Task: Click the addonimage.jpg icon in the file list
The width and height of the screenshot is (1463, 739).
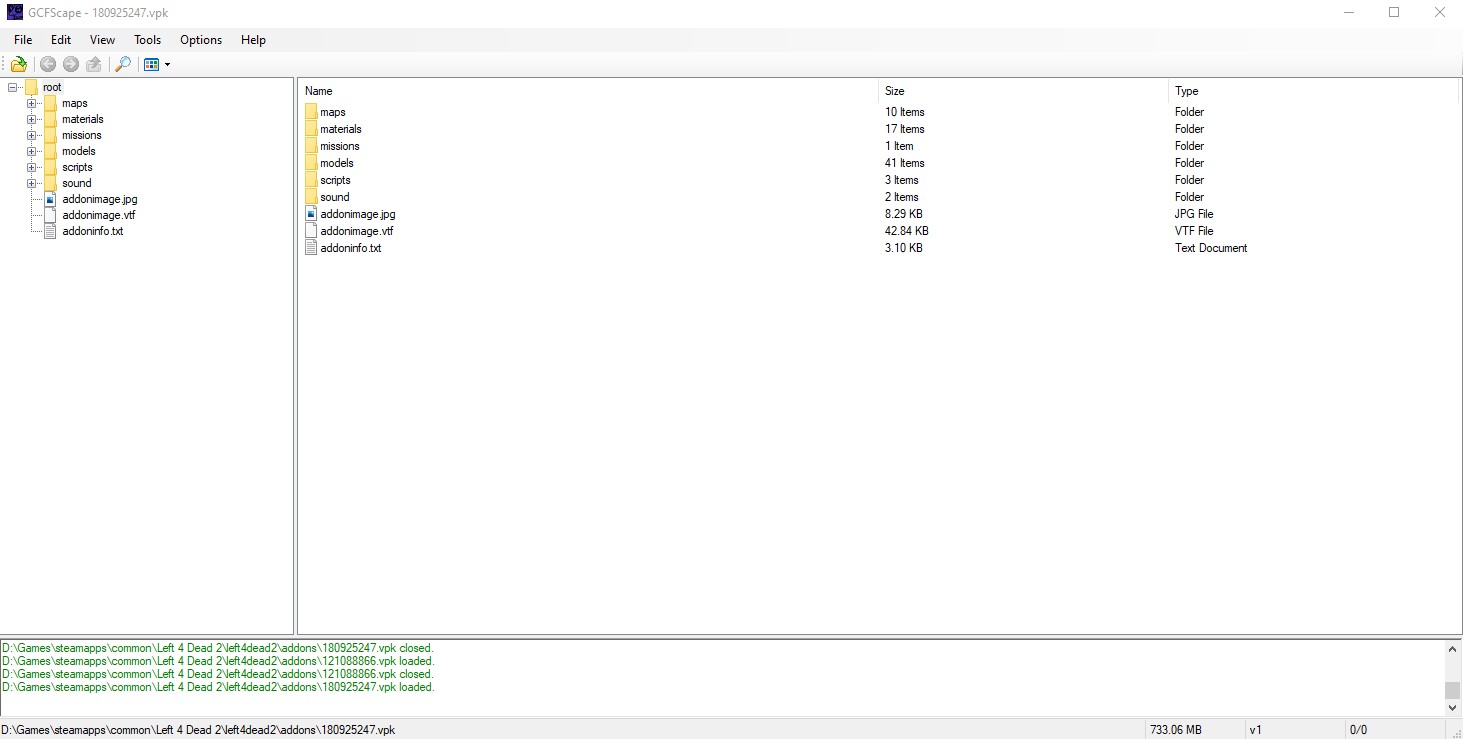Action: pyautogui.click(x=311, y=214)
